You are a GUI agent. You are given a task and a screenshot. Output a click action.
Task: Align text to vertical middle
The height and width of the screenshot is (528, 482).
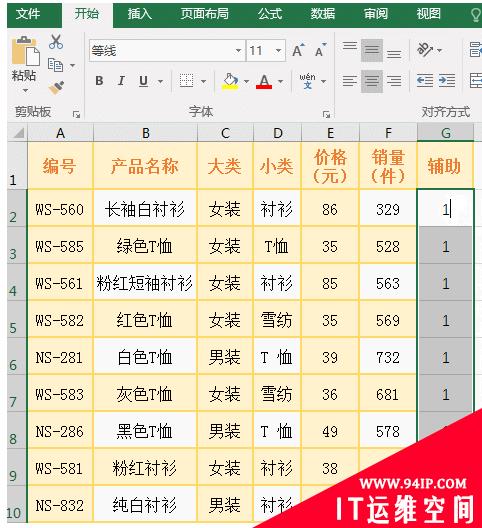[x=372, y=51]
